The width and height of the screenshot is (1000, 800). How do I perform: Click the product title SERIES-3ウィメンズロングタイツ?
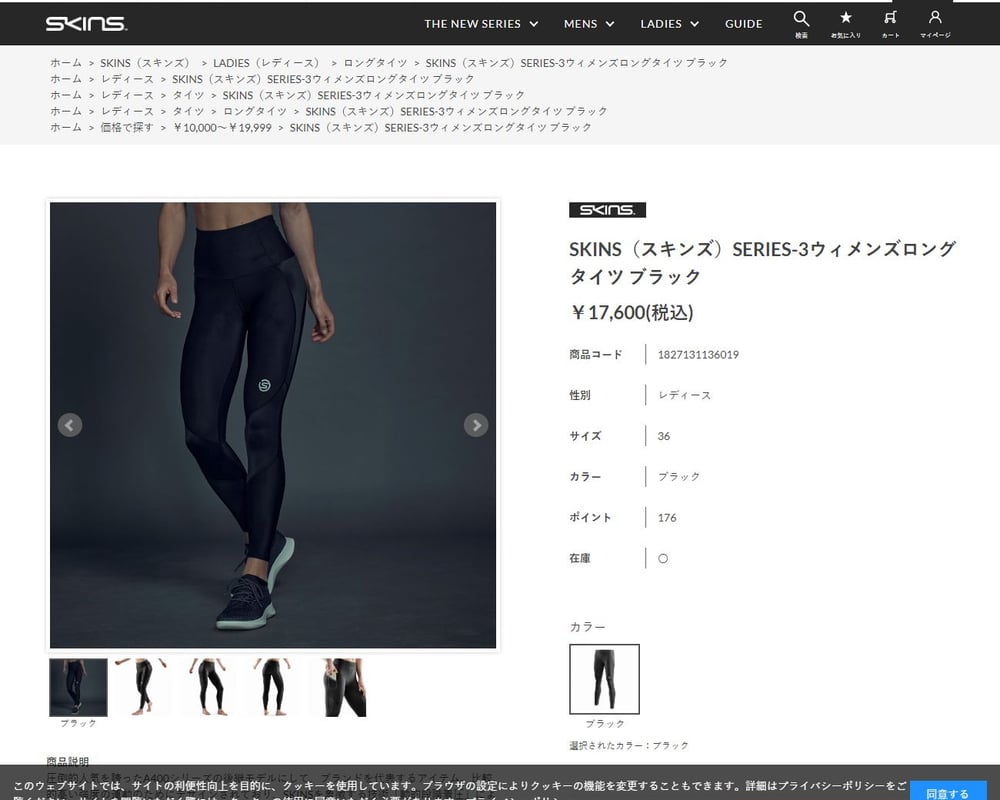[763, 262]
